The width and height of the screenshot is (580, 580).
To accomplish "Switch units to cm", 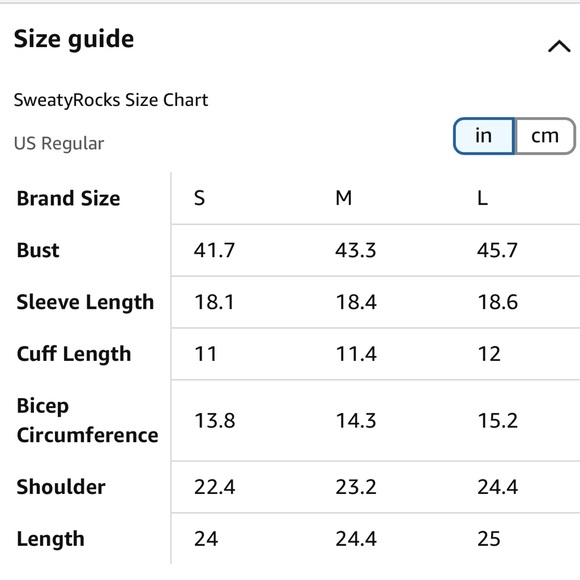I will [545, 136].
